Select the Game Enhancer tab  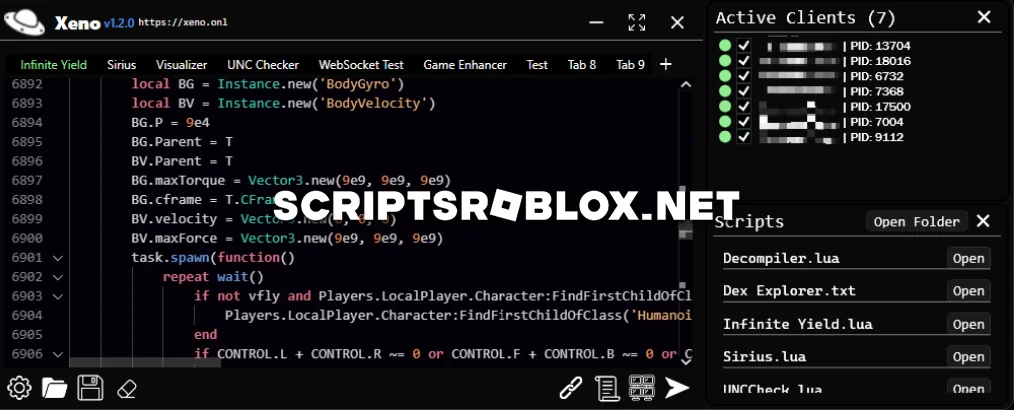(x=465, y=65)
